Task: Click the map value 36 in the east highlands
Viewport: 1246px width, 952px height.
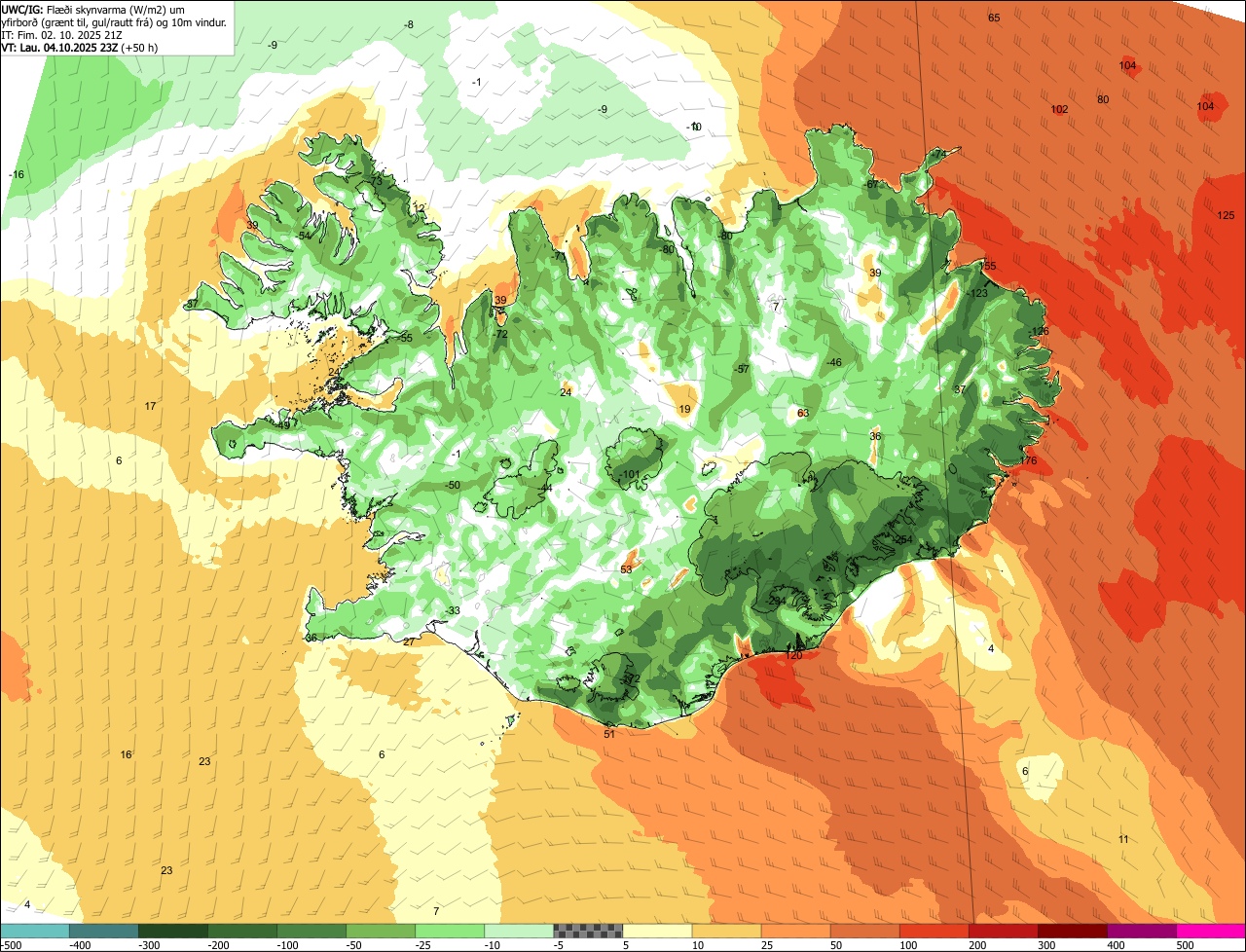Action: coord(875,437)
